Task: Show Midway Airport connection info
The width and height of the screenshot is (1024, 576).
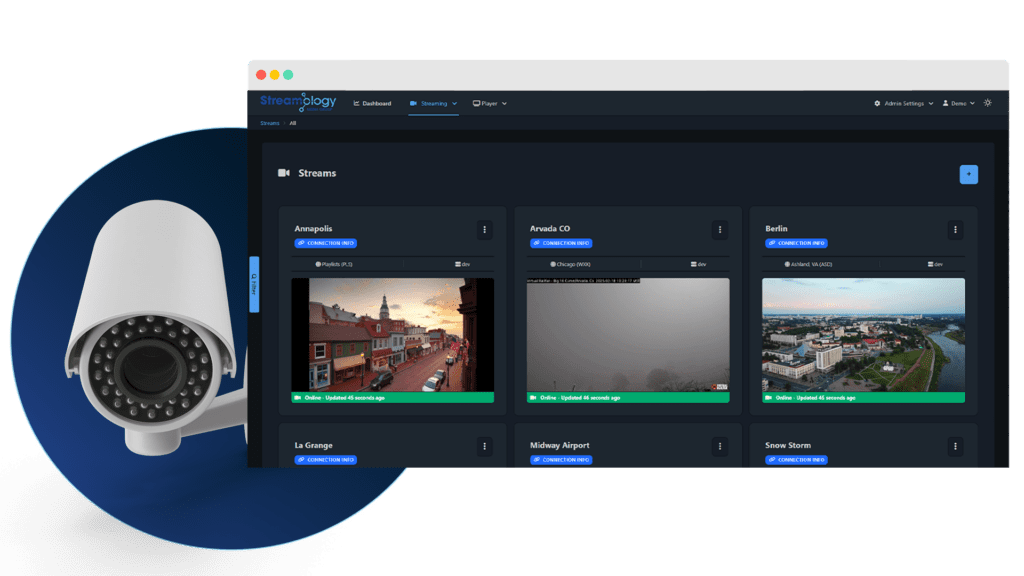Action: [561, 460]
